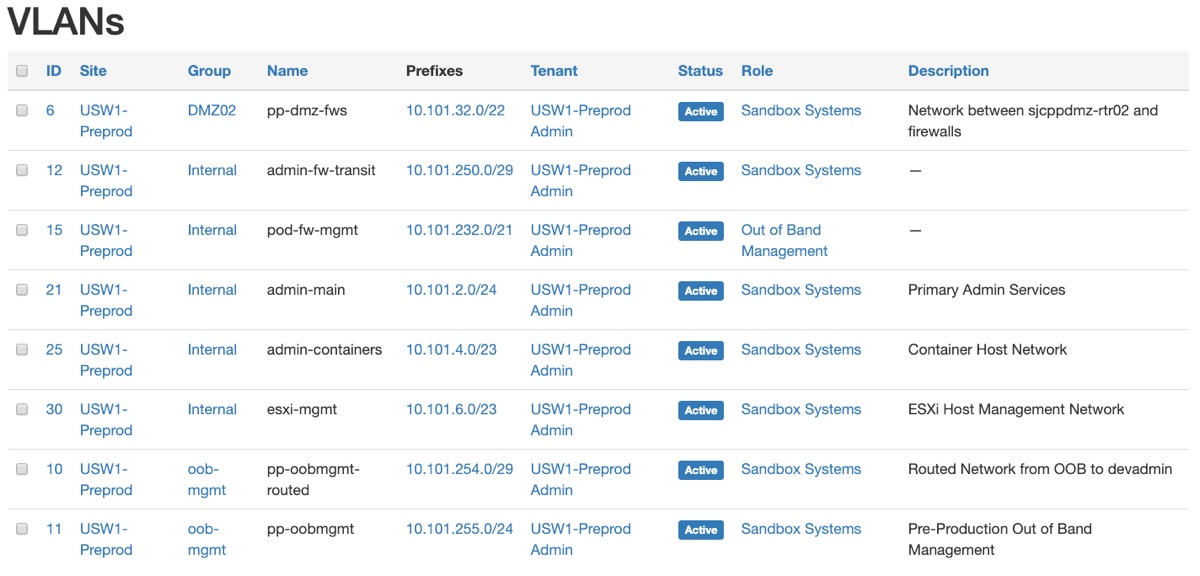1200x576 pixels.
Task: Sort table by ID column header
Action: click(x=54, y=71)
